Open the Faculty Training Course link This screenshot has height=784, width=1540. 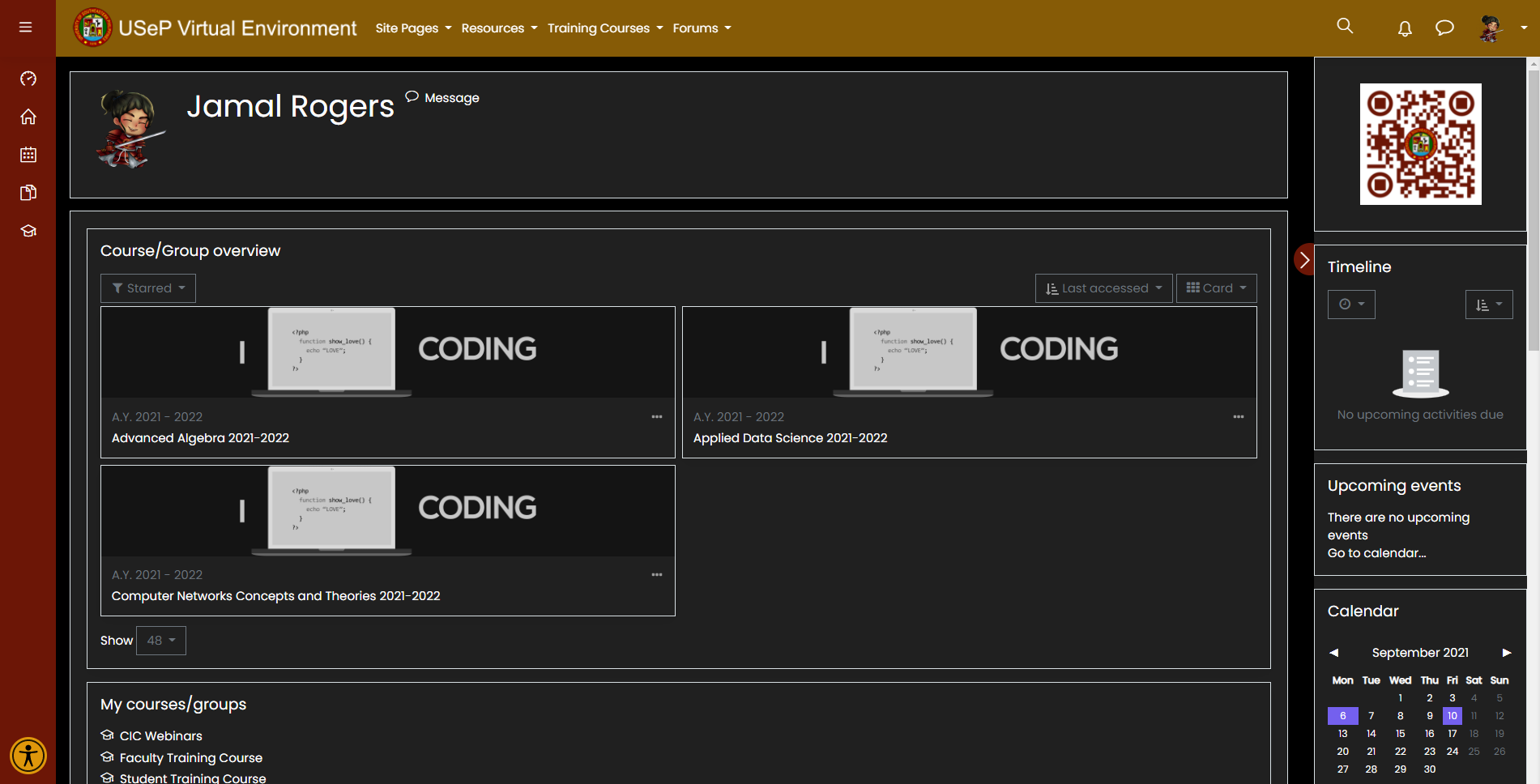[191, 757]
